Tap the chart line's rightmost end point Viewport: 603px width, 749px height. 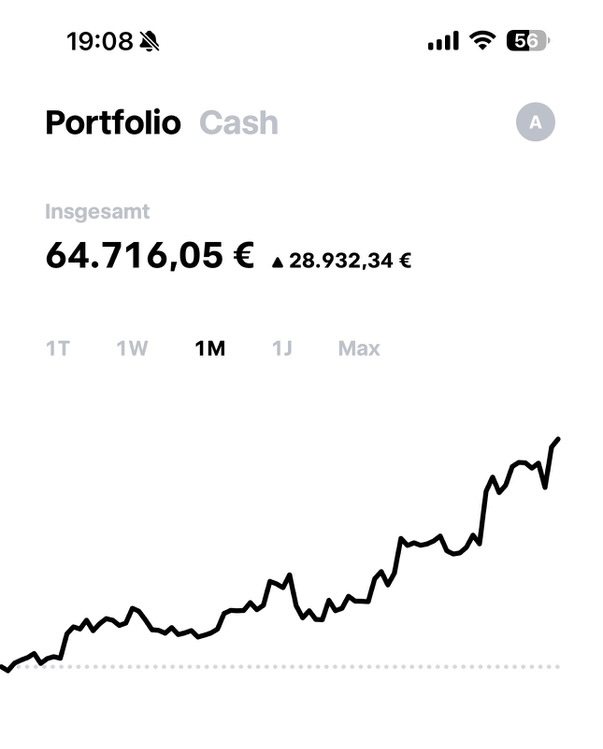click(558, 439)
